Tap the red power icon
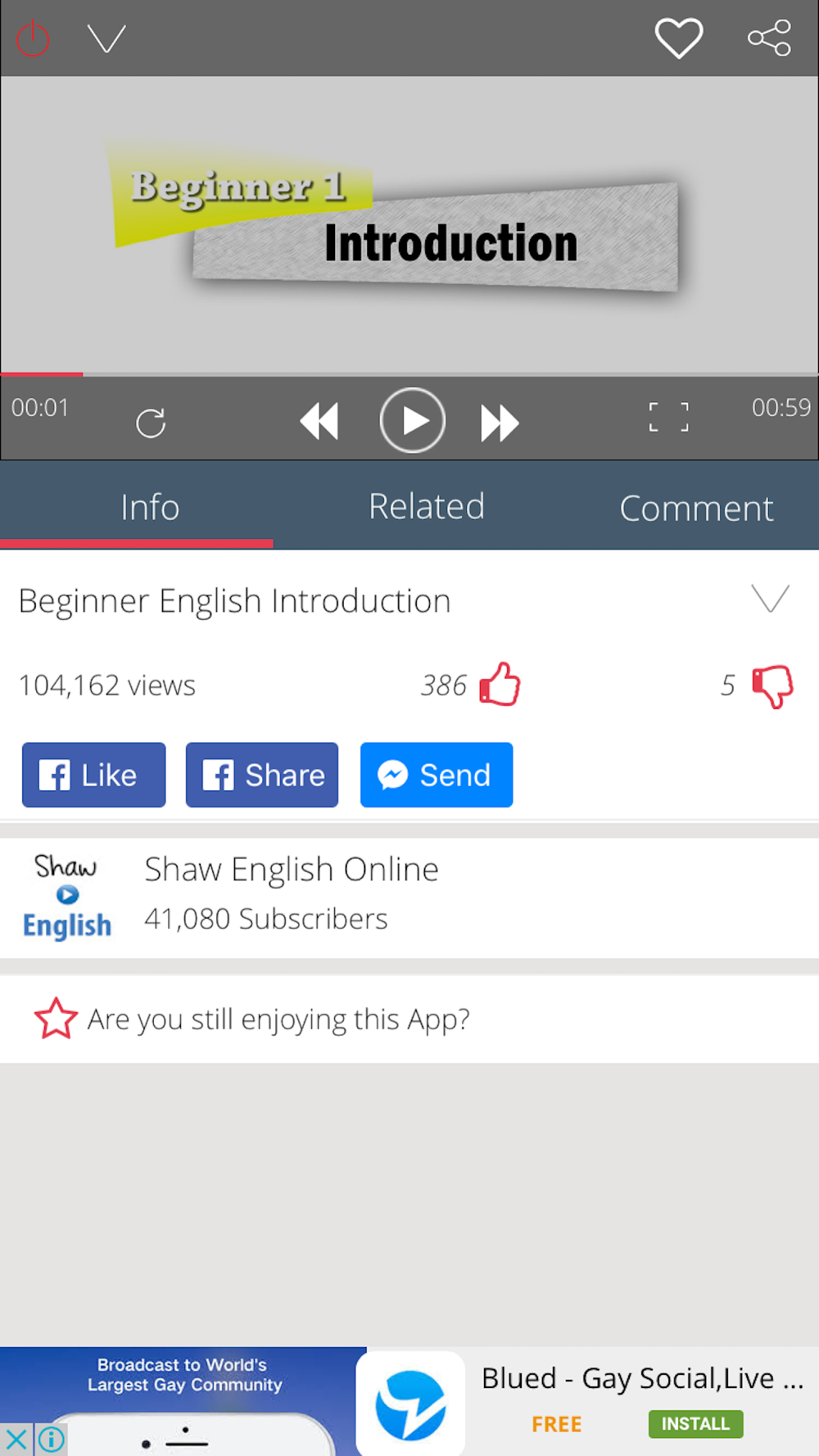819x1456 pixels. 34,38
